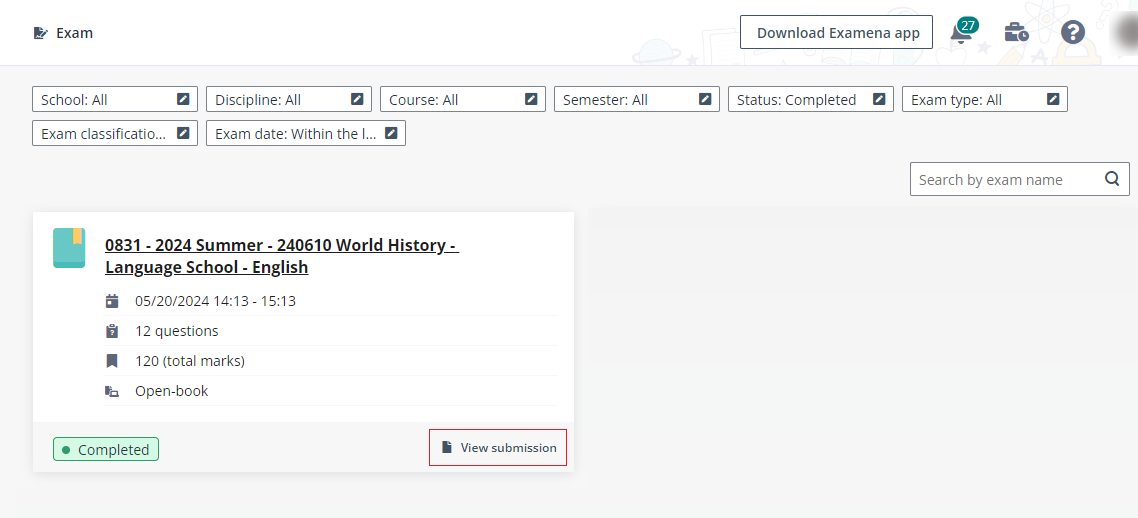
Task: Open the World History exam title link
Action: [282, 256]
